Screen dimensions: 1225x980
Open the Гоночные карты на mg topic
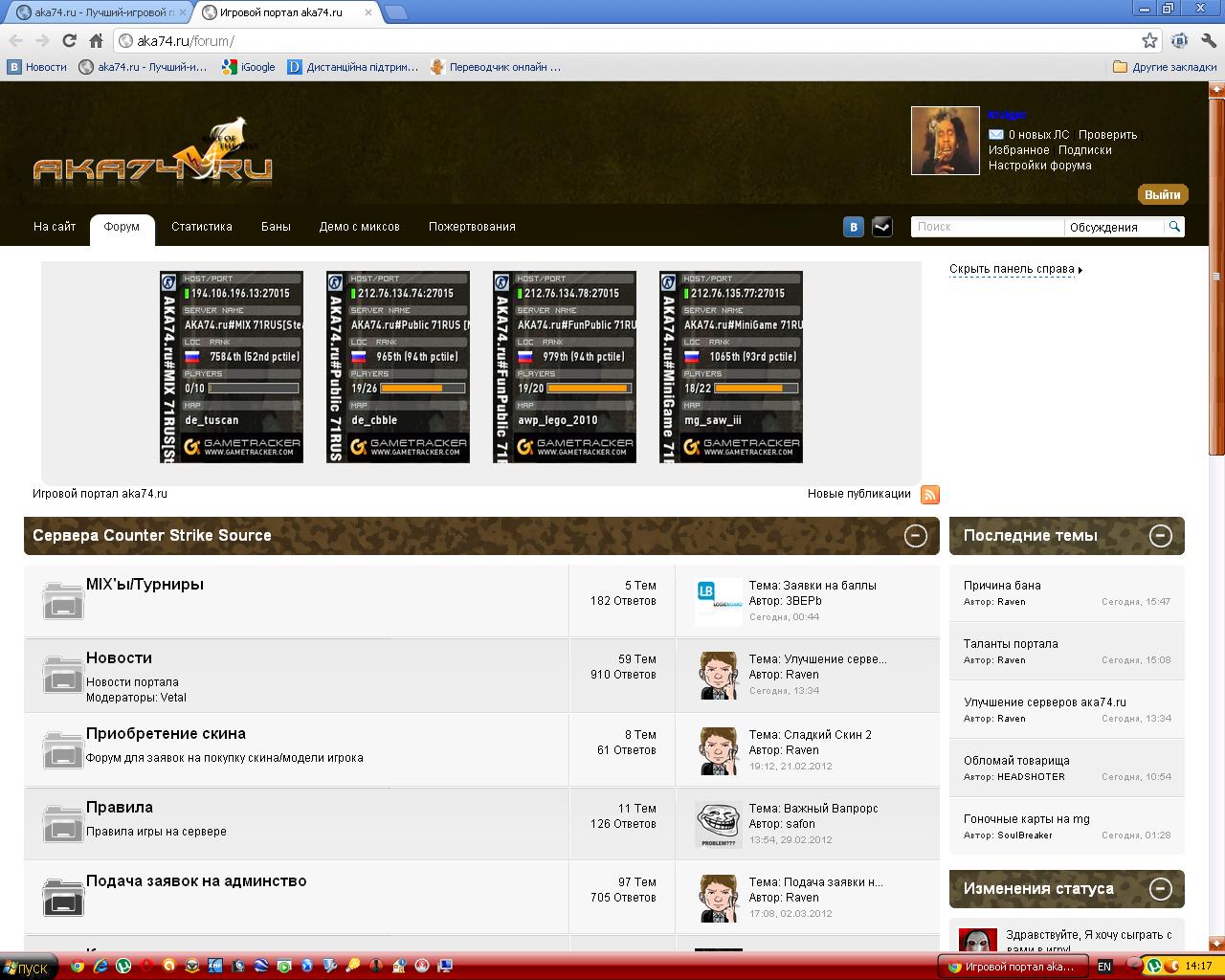pyautogui.click(x=1027, y=819)
